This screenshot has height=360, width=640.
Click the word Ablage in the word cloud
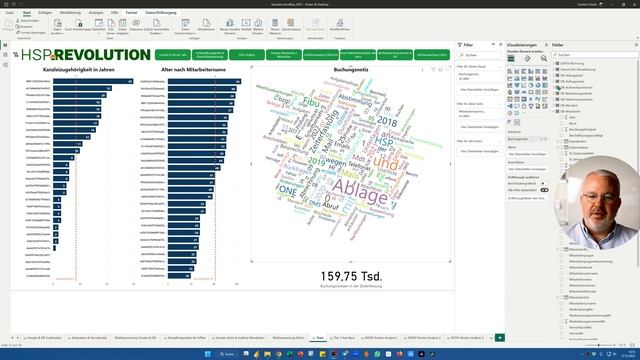point(360,191)
